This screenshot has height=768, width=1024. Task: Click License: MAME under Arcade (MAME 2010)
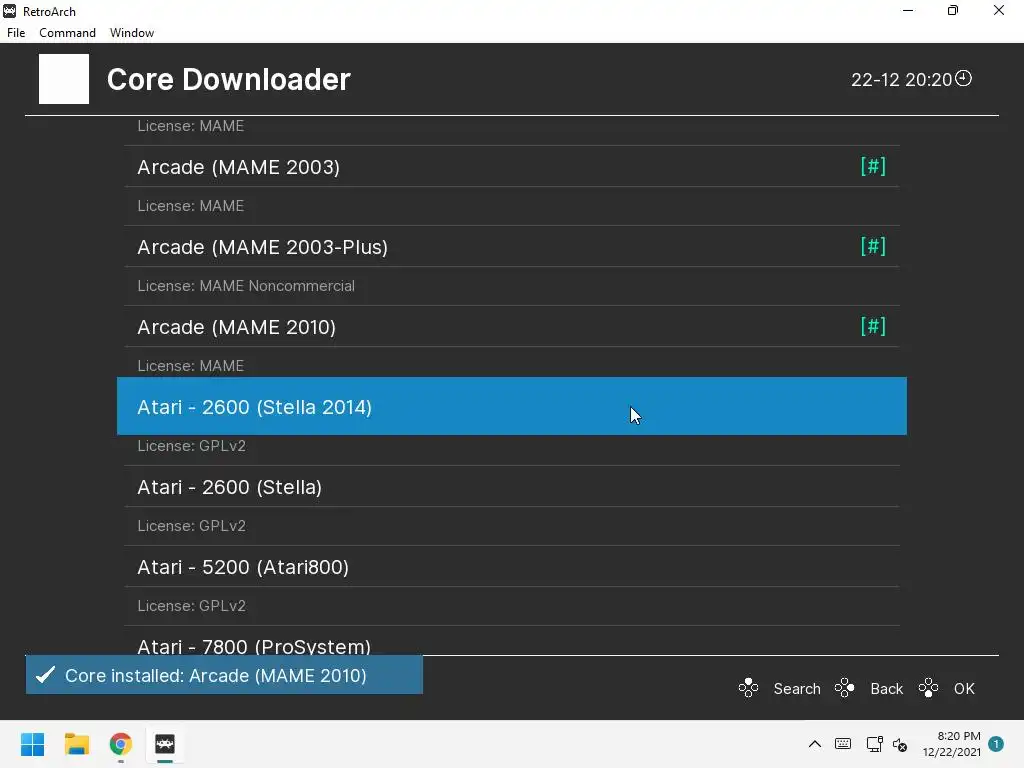[x=191, y=366]
